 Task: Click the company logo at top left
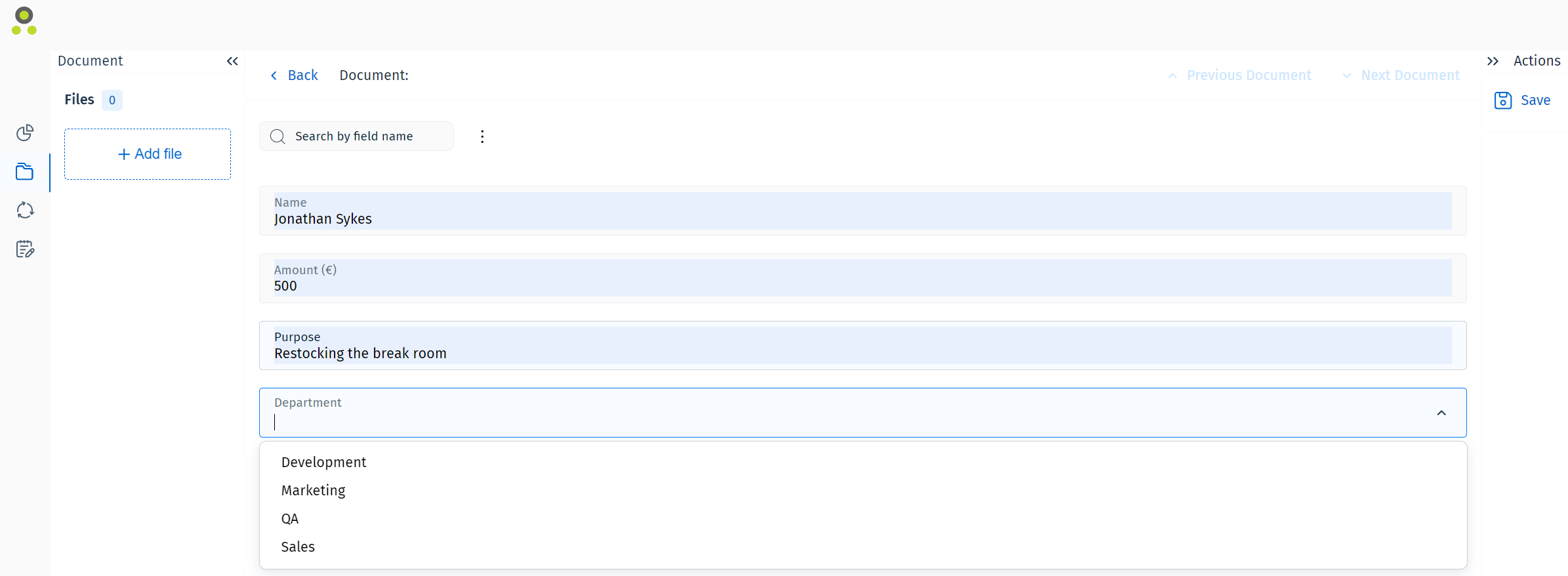(24, 20)
